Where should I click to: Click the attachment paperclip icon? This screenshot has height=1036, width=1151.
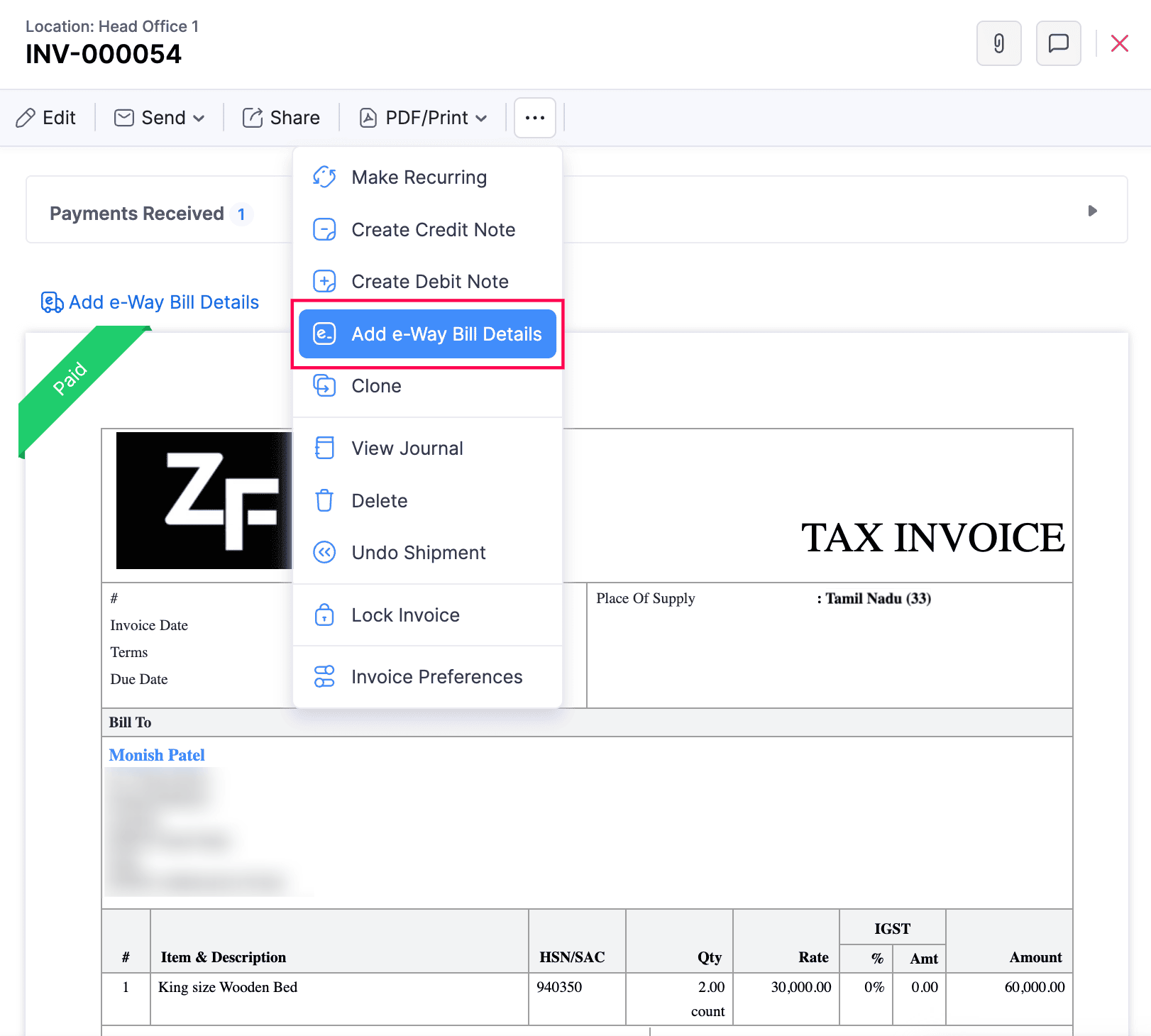pyautogui.click(x=998, y=43)
